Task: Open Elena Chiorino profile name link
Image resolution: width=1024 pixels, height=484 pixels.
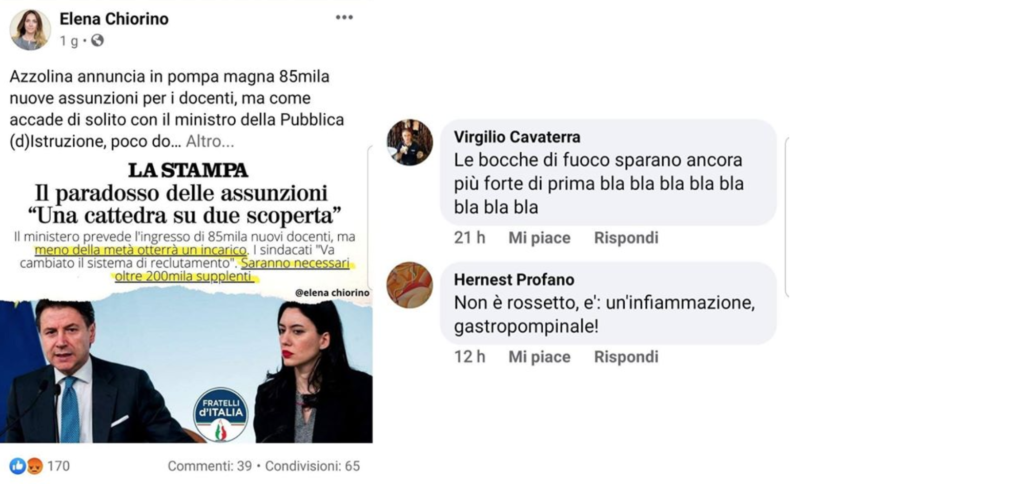Action: coord(114,19)
